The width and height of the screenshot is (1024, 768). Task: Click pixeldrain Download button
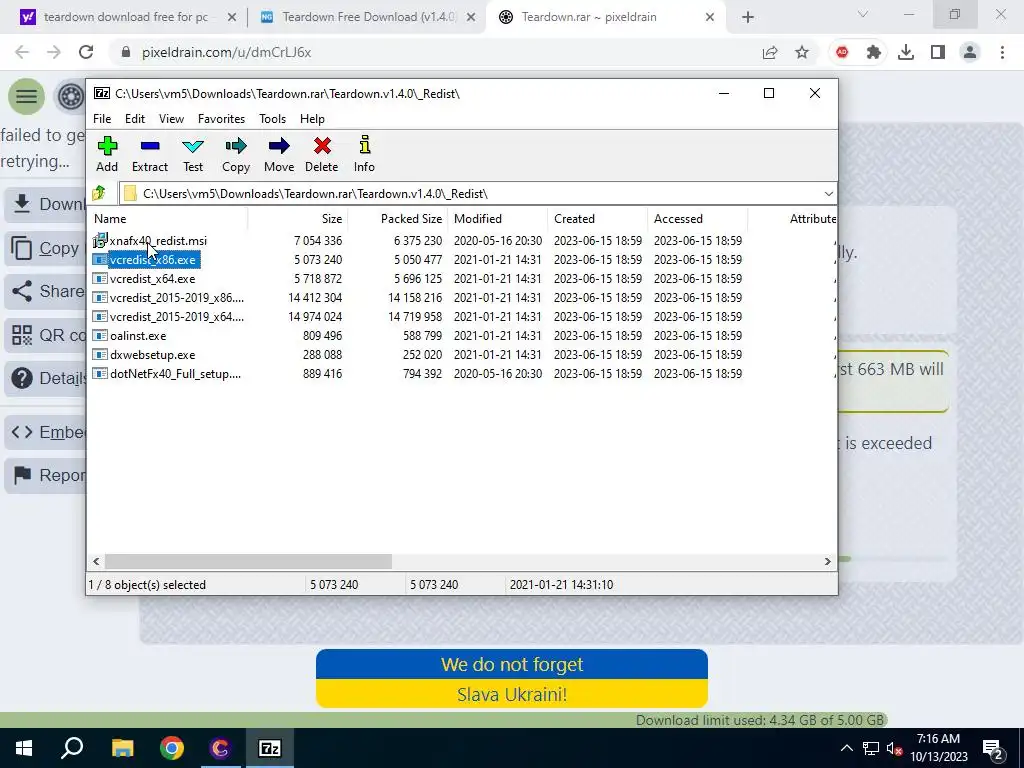46,204
